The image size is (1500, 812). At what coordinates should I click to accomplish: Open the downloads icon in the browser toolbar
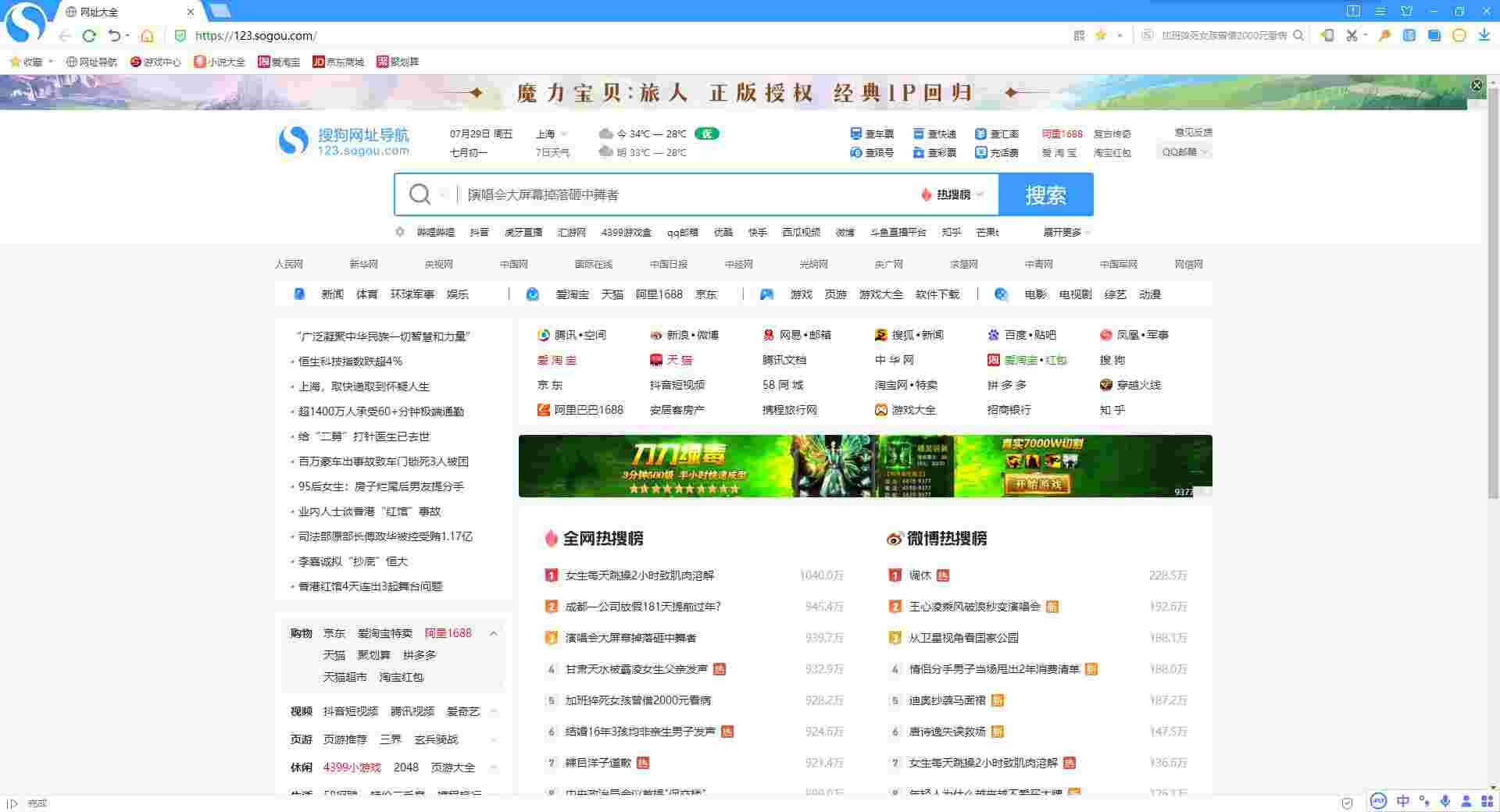[1484, 36]
